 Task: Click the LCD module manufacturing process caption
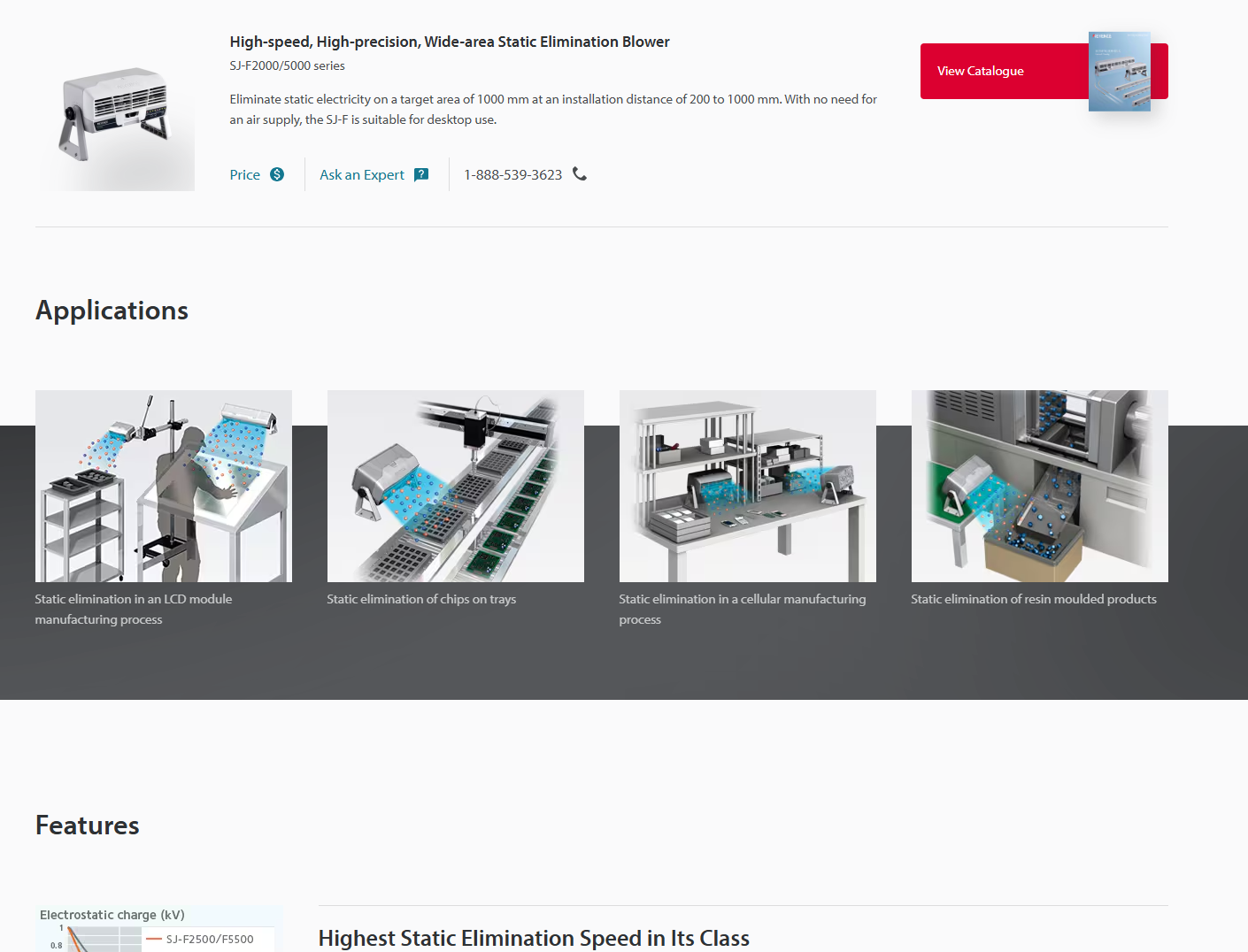point(133,609)
